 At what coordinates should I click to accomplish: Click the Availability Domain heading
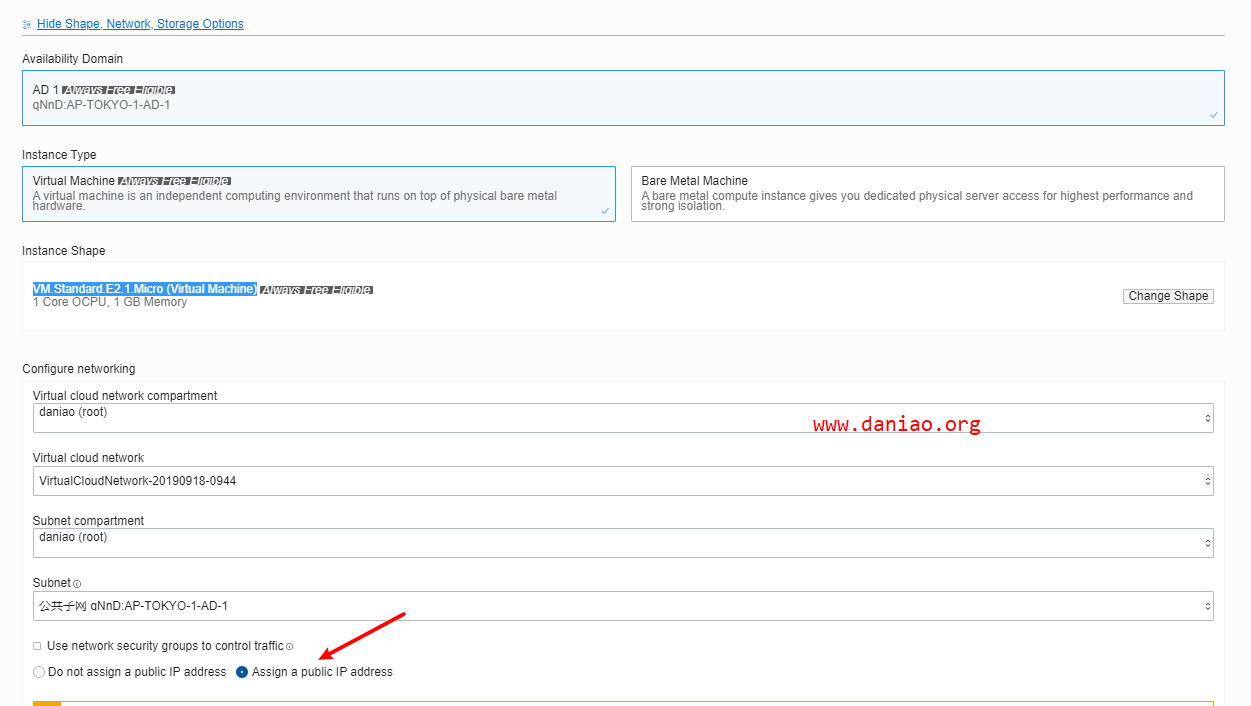click(73, 59)
